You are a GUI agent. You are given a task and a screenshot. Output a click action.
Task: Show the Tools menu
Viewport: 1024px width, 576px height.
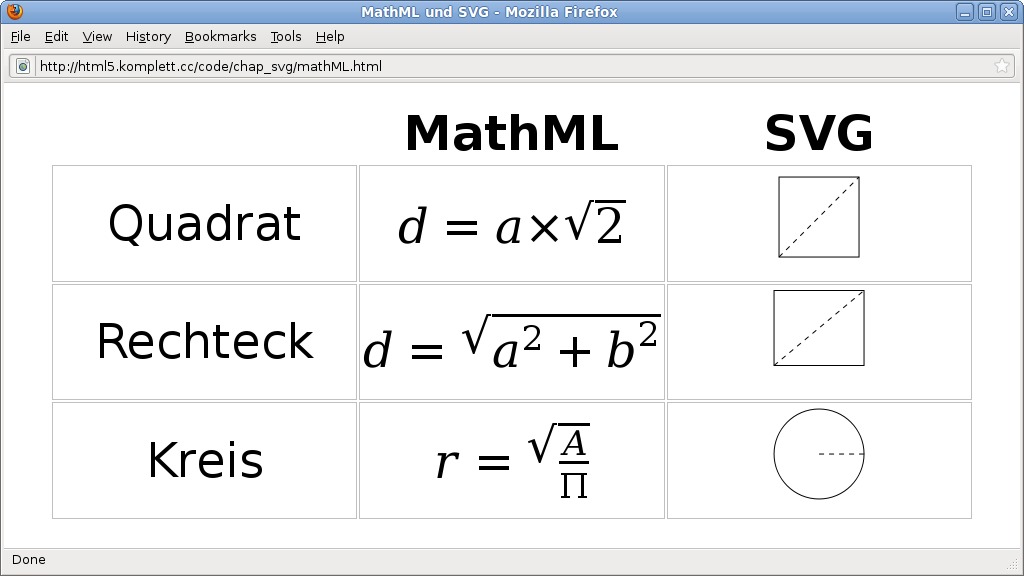coord(285,37)
